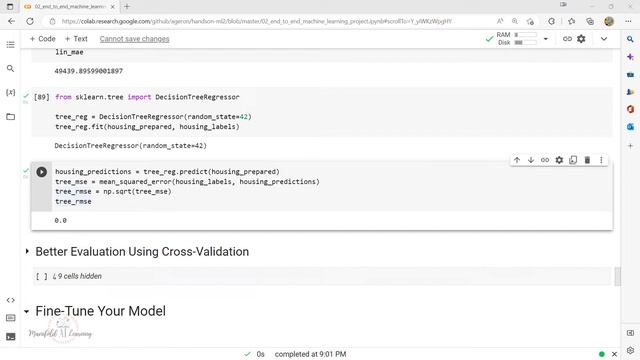
Task: Open Edge sidebar settings gear at bottom
Action: point(630,350)
